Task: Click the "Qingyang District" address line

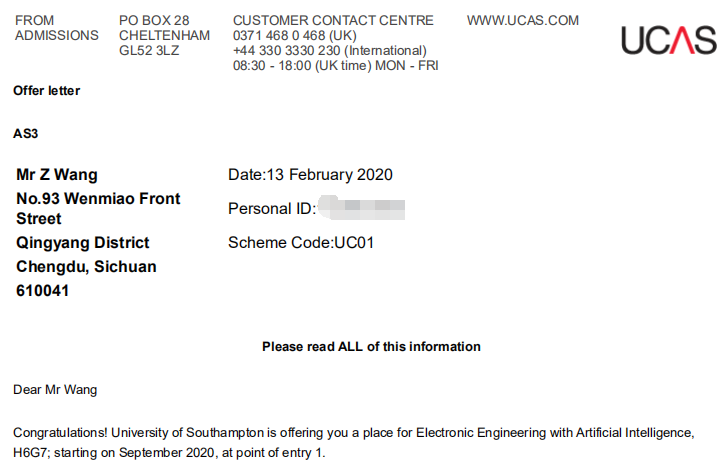Action: [x=83, y=243]
